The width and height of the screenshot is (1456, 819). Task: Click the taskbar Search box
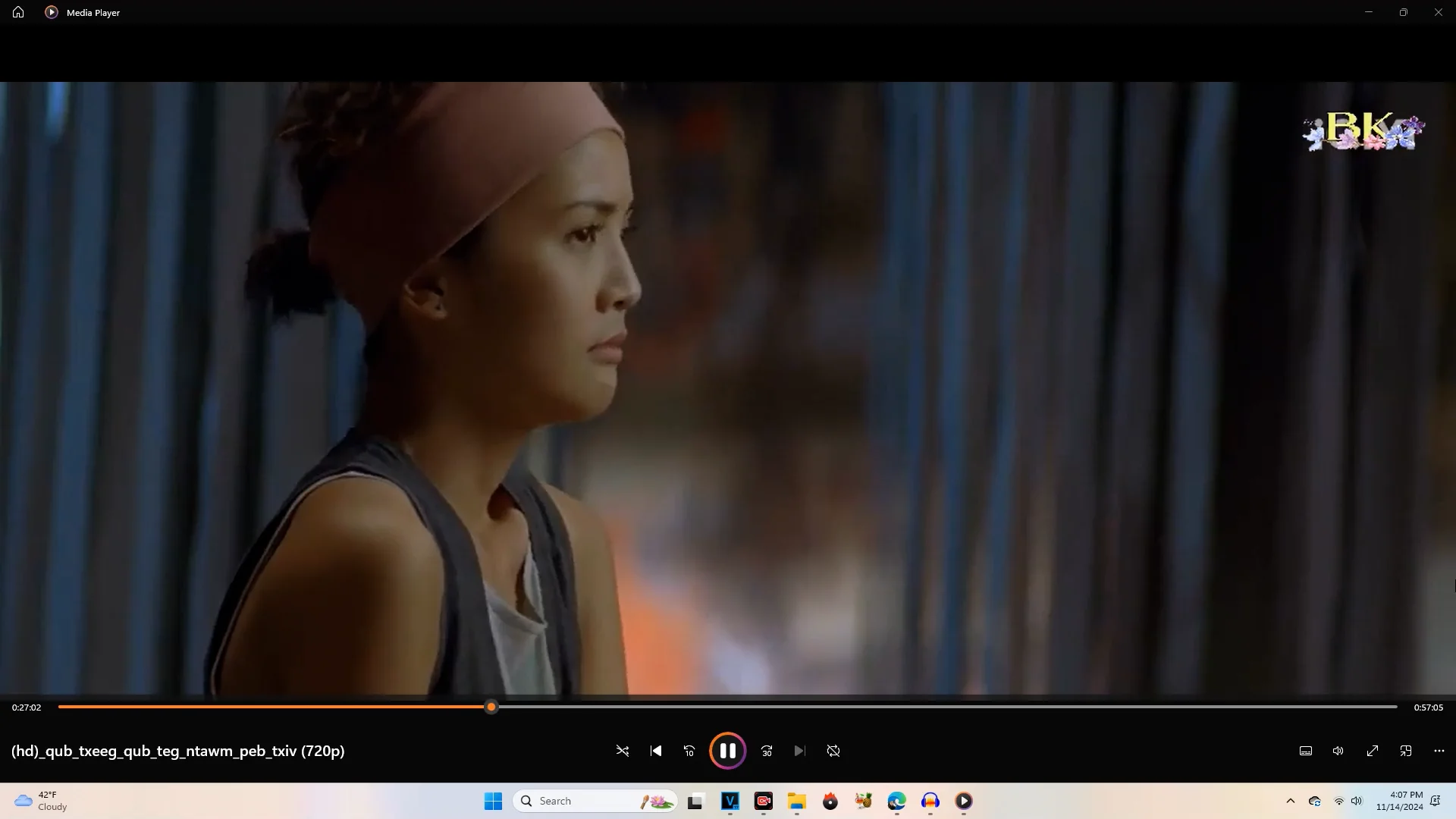pos(576,801)
